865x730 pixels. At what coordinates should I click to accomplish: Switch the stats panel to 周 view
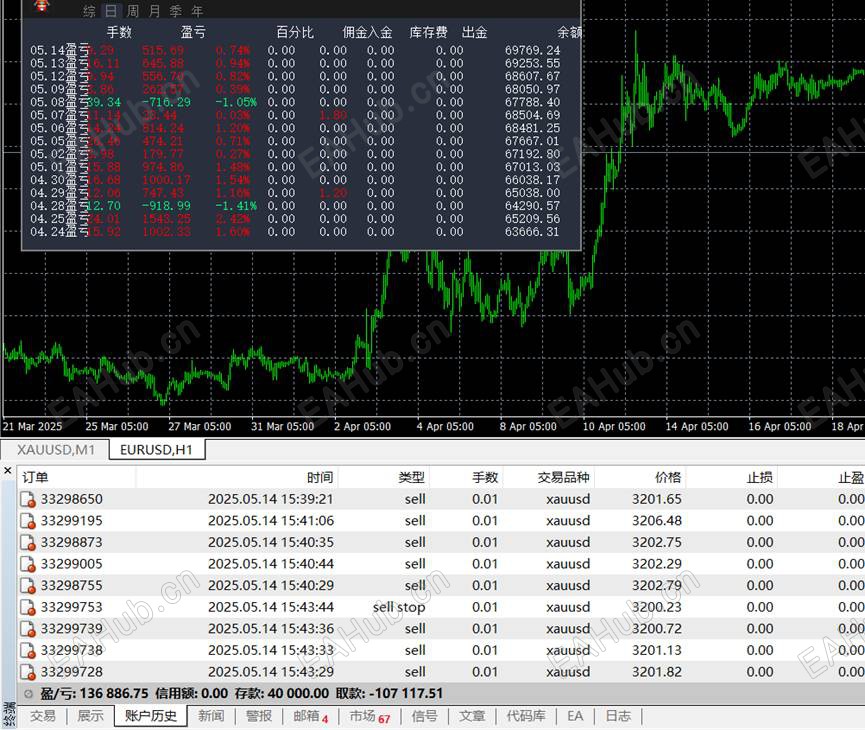pyautogui.click(x=132, y=11)
